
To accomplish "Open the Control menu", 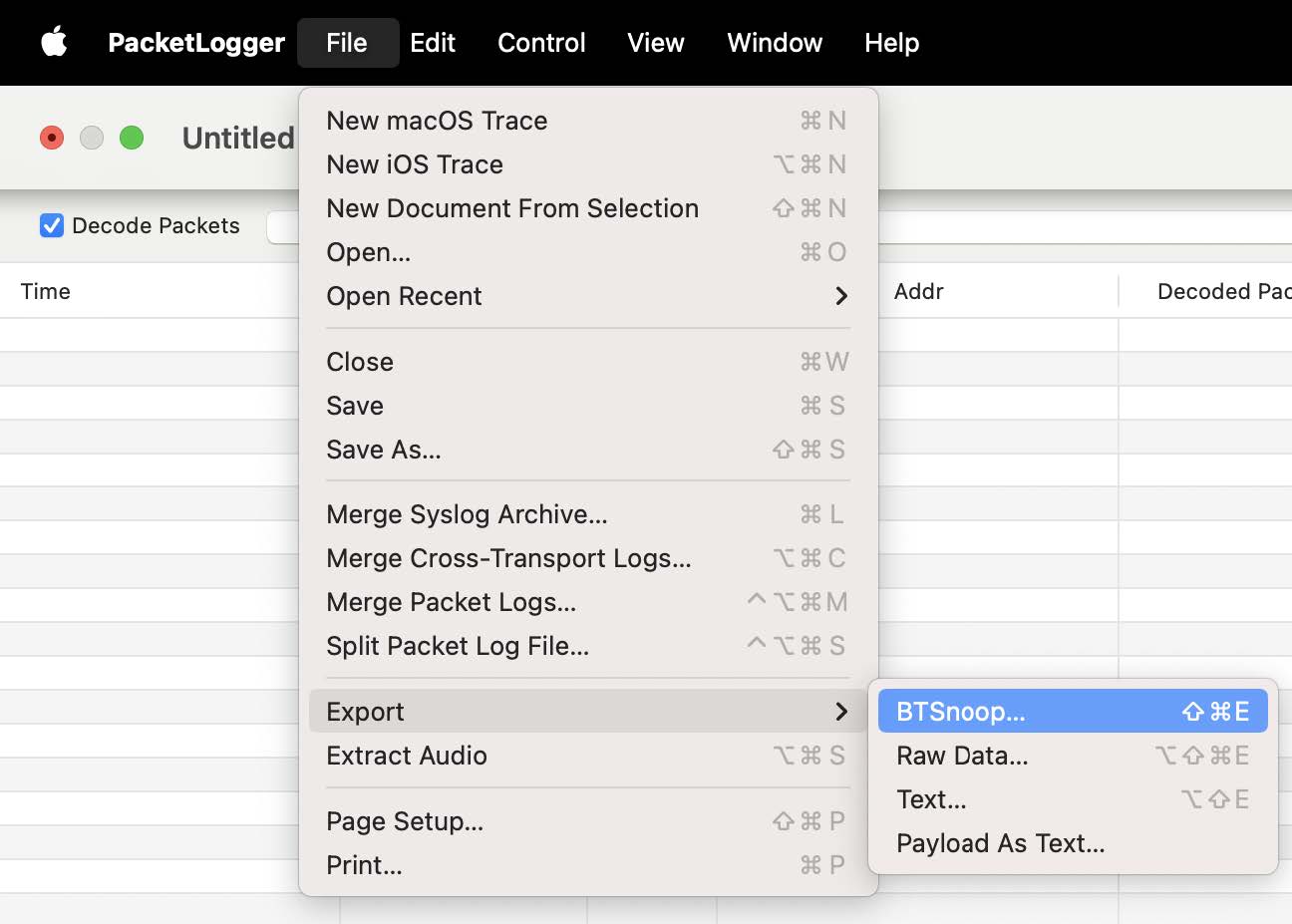I will tap(541, 42).
